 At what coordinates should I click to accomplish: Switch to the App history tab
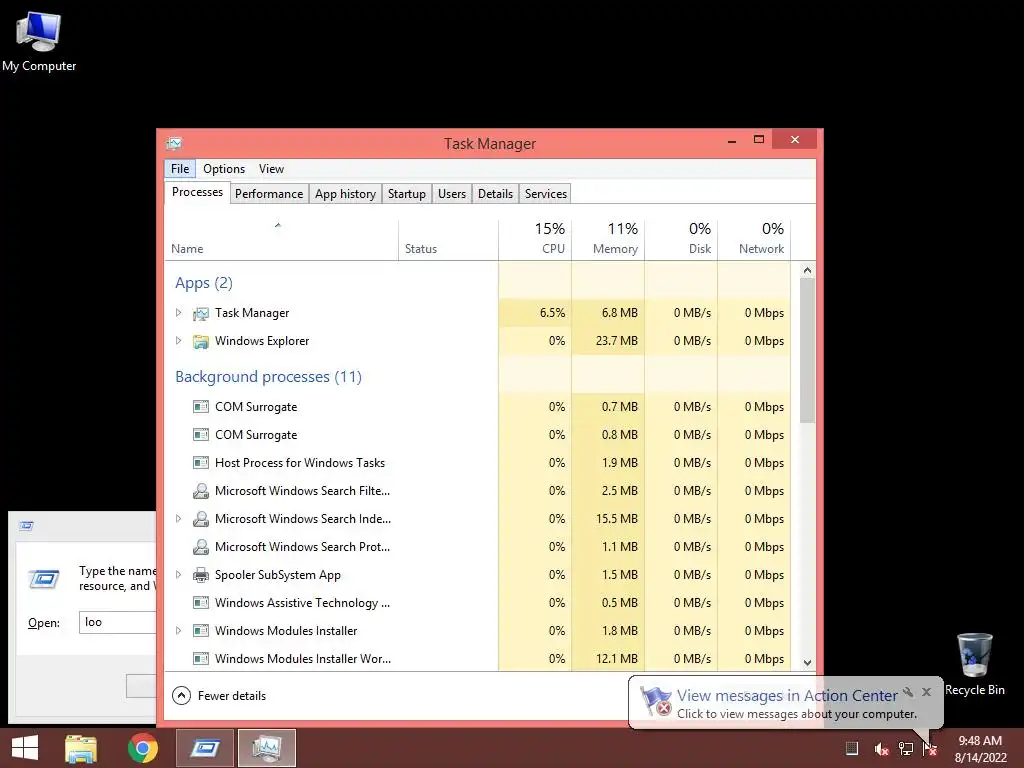click(345, 194)
